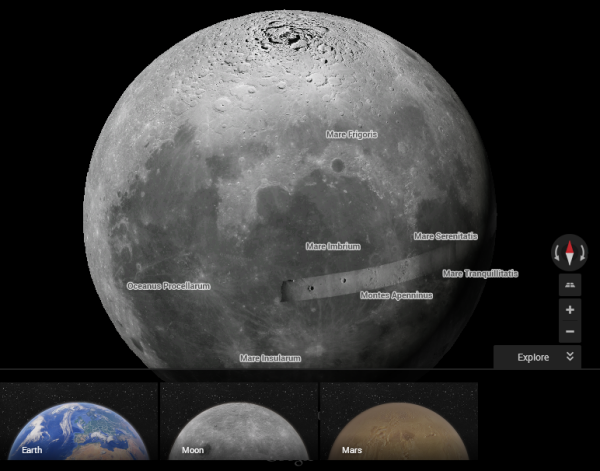Open the Mare Tranquillitatis label
Image resolution: width=600 pixels, height=471 pixels.
pyautogui.click(x=480, y=273)
